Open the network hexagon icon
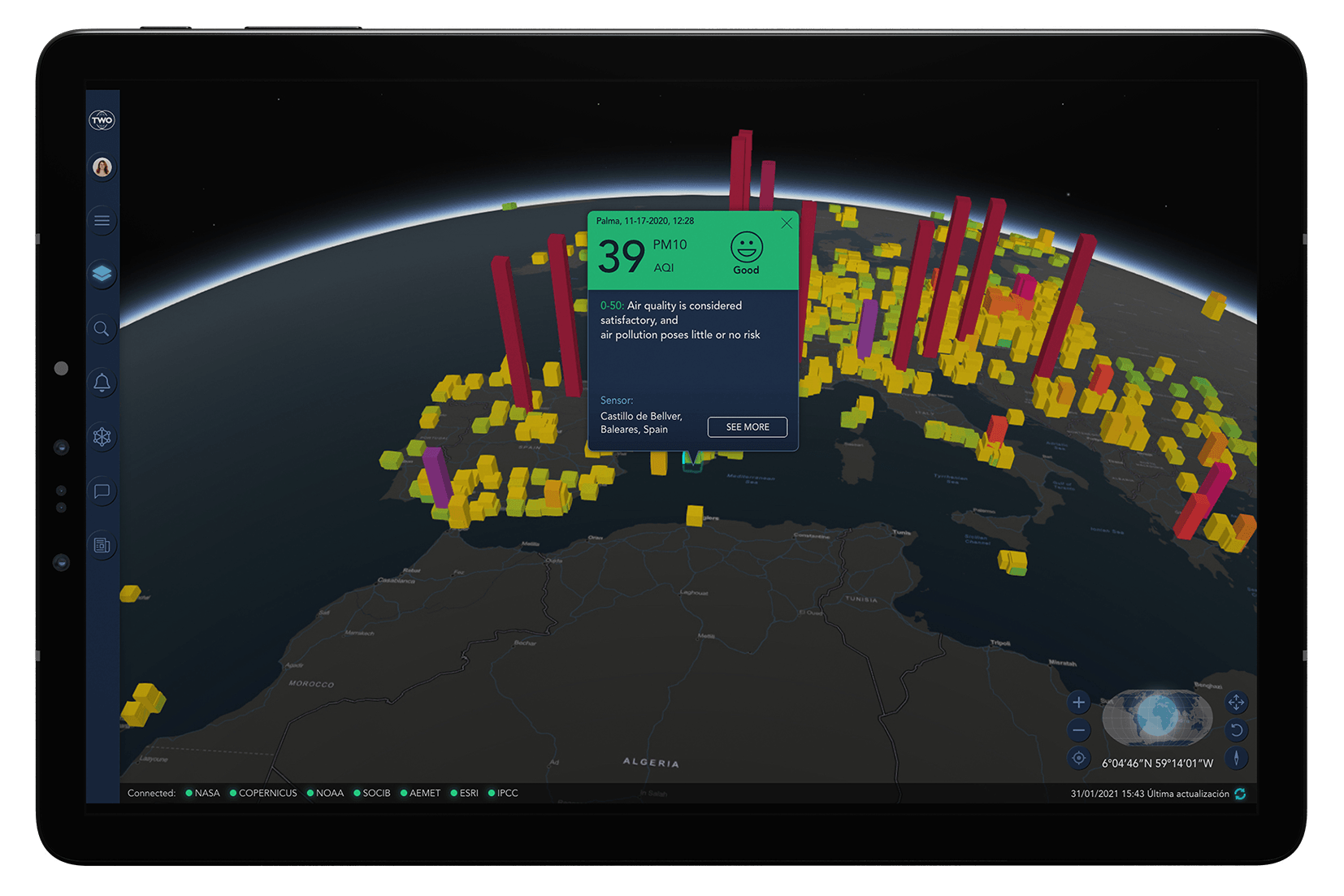The width and height of the screenshot is (1344, 896). pos(102,437)
